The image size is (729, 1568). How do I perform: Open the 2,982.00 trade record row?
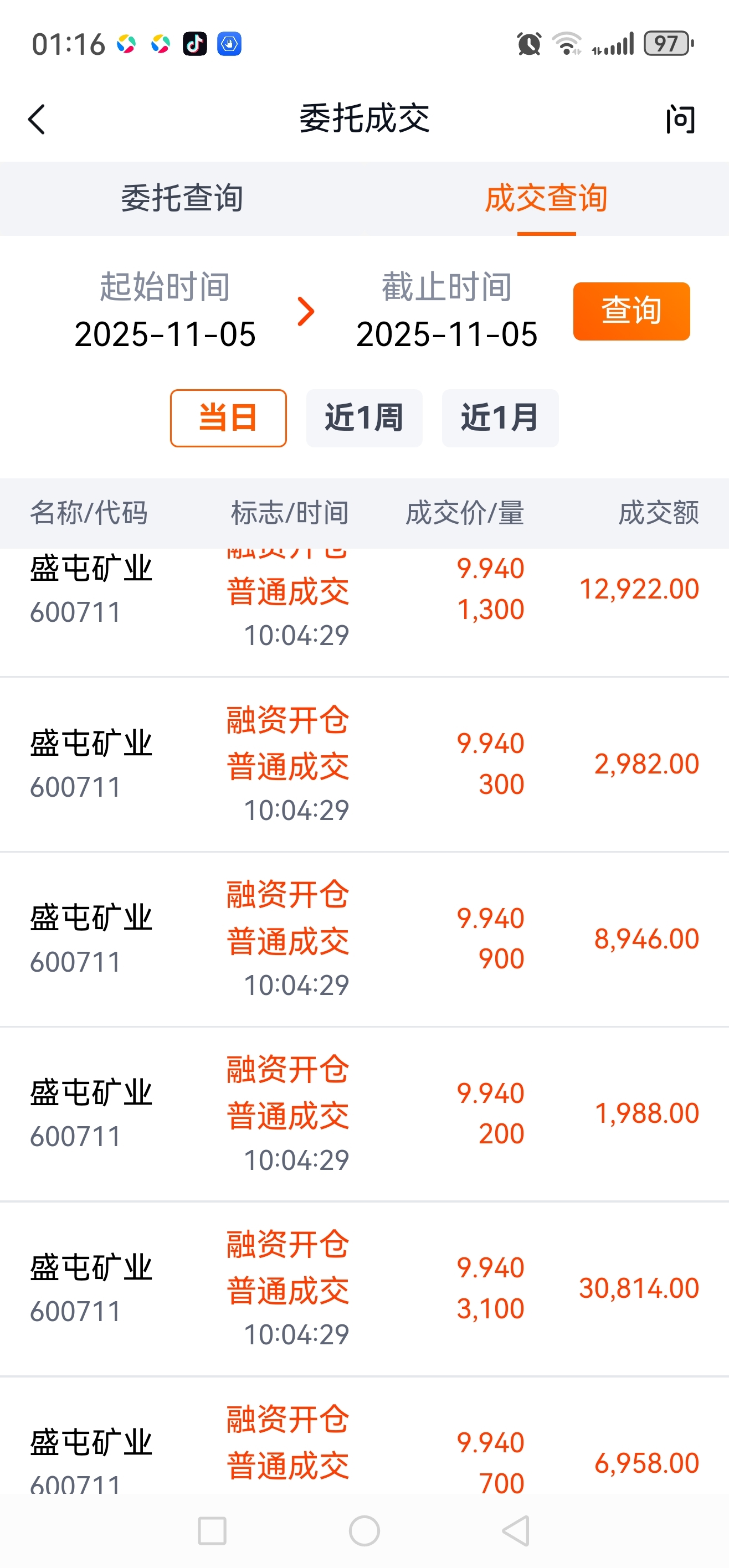pyautogui.click(x=364, y=765)
